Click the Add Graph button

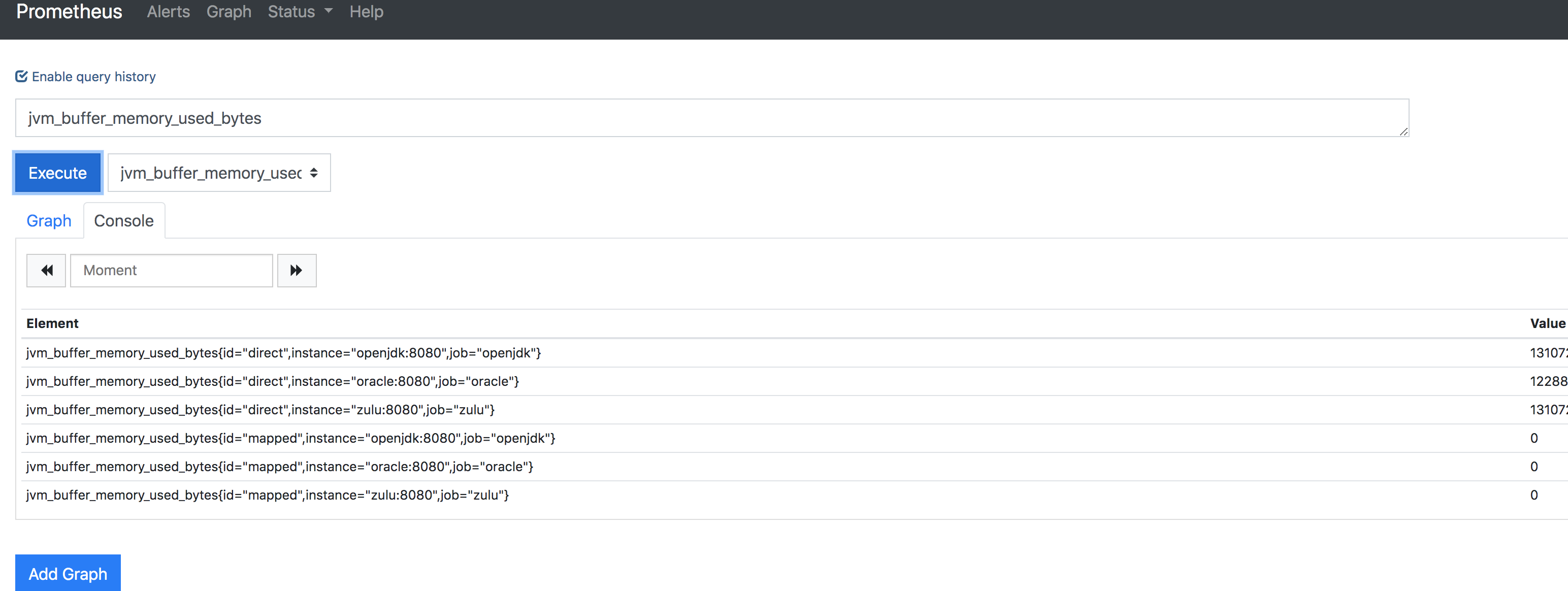coord(68,573)
